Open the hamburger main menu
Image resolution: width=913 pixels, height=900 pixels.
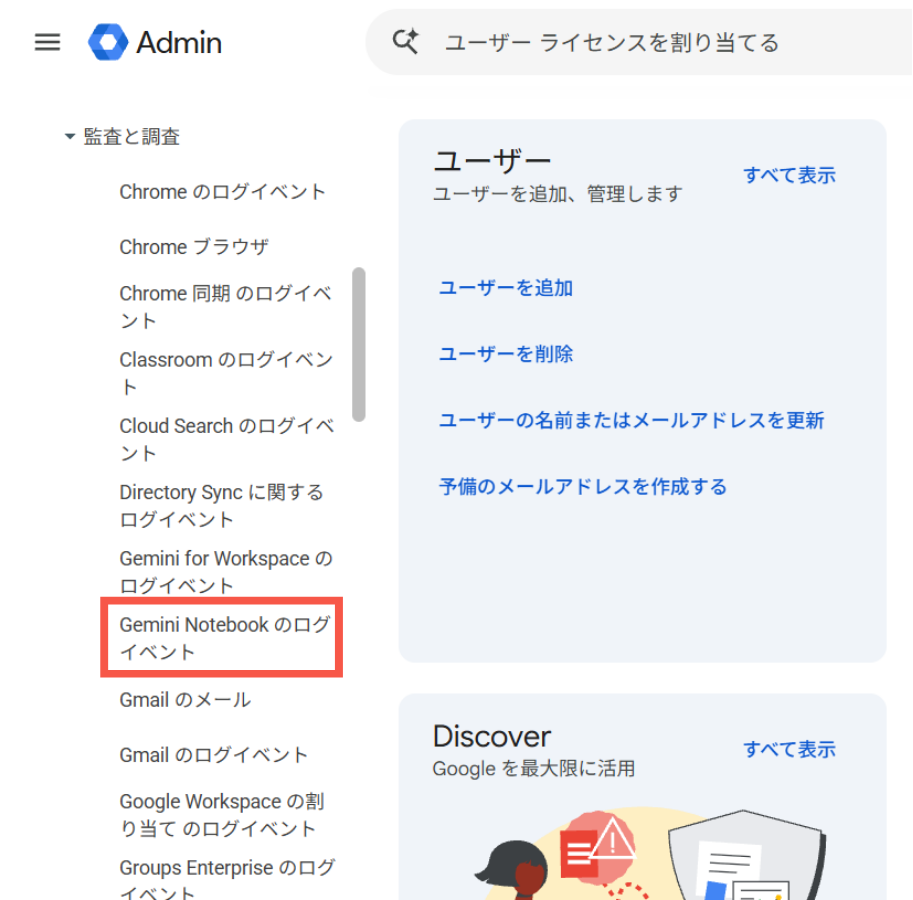[47, 42]
